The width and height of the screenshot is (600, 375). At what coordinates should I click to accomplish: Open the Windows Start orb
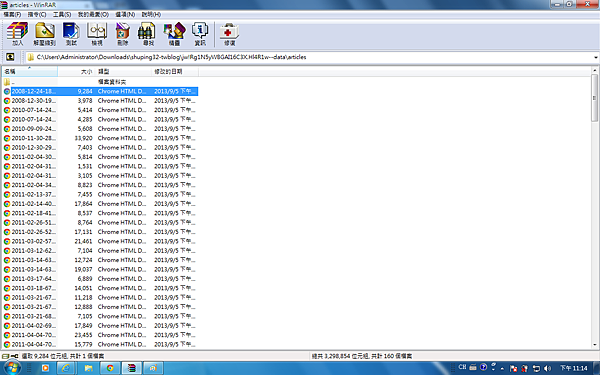[x=12, y=368]
